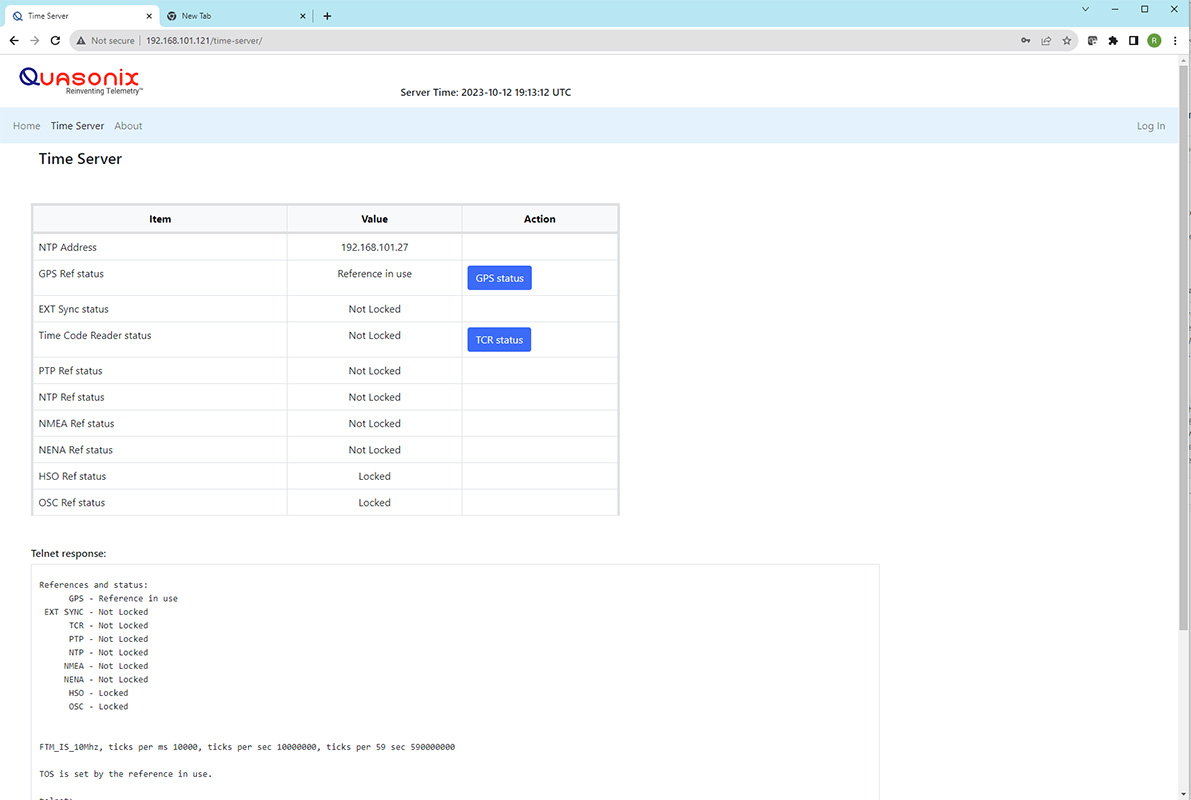
Task: Click the browser back arrow
Action: [14, 41]
